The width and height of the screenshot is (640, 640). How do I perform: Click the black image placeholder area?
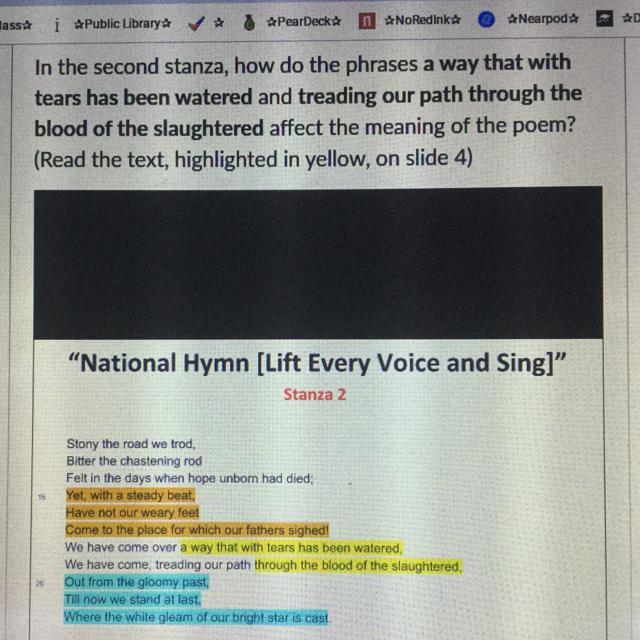[318, 263]
